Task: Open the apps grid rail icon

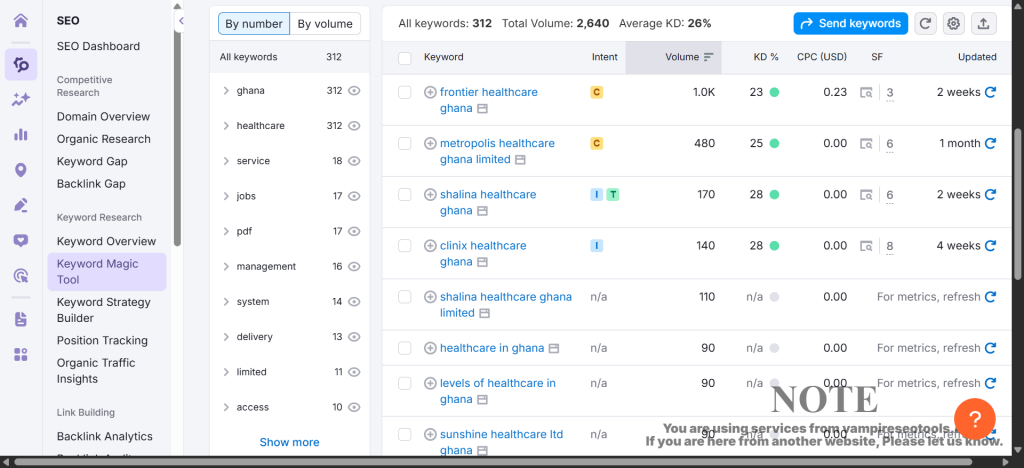Action: (21, 354)
